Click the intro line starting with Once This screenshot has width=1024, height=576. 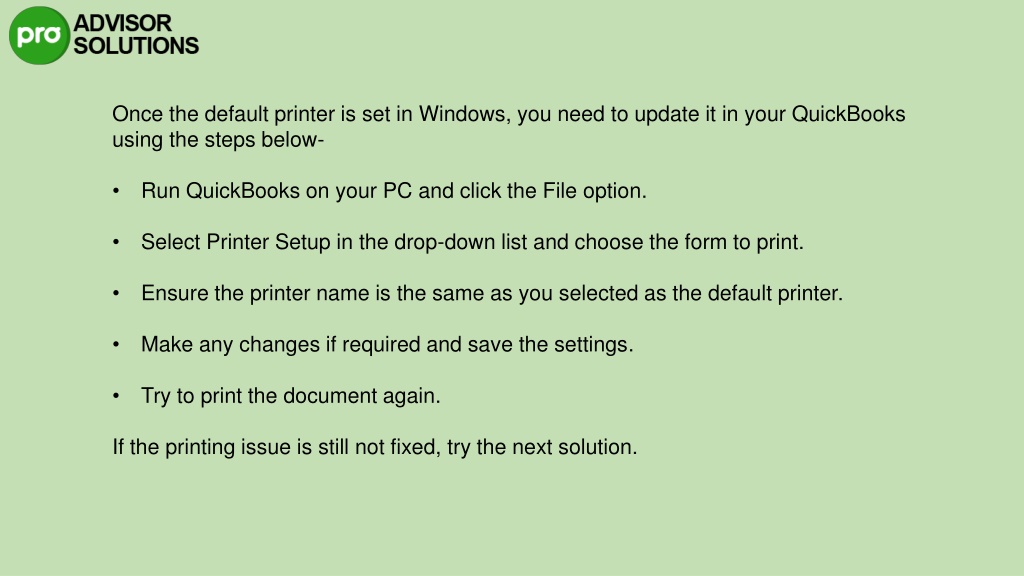509,114
